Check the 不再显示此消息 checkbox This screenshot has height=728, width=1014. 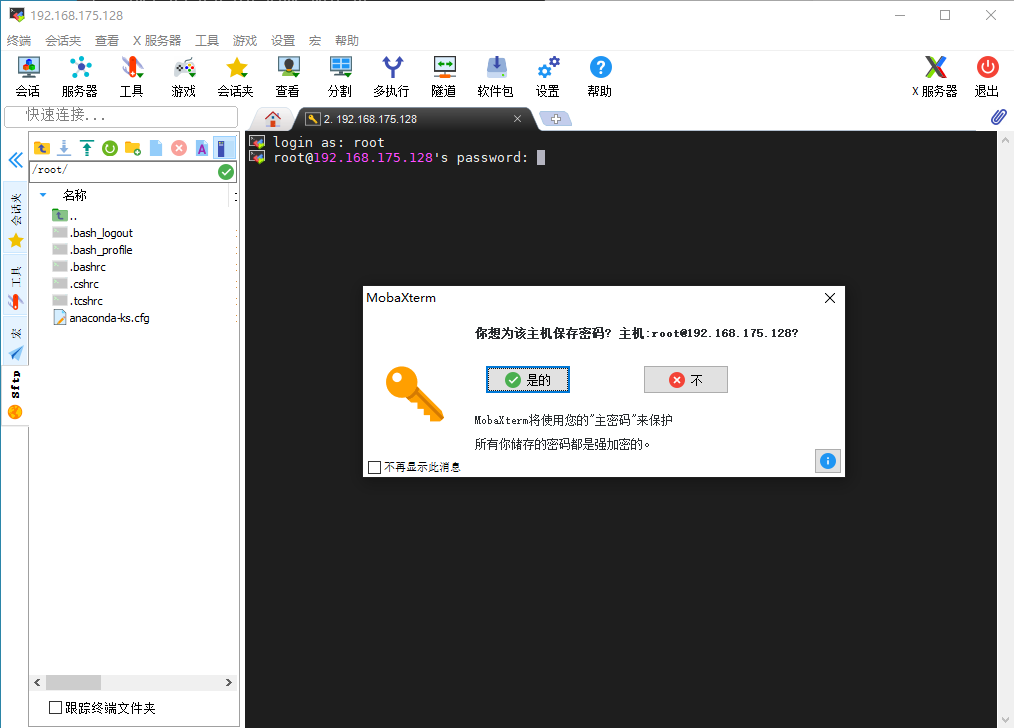374,467
